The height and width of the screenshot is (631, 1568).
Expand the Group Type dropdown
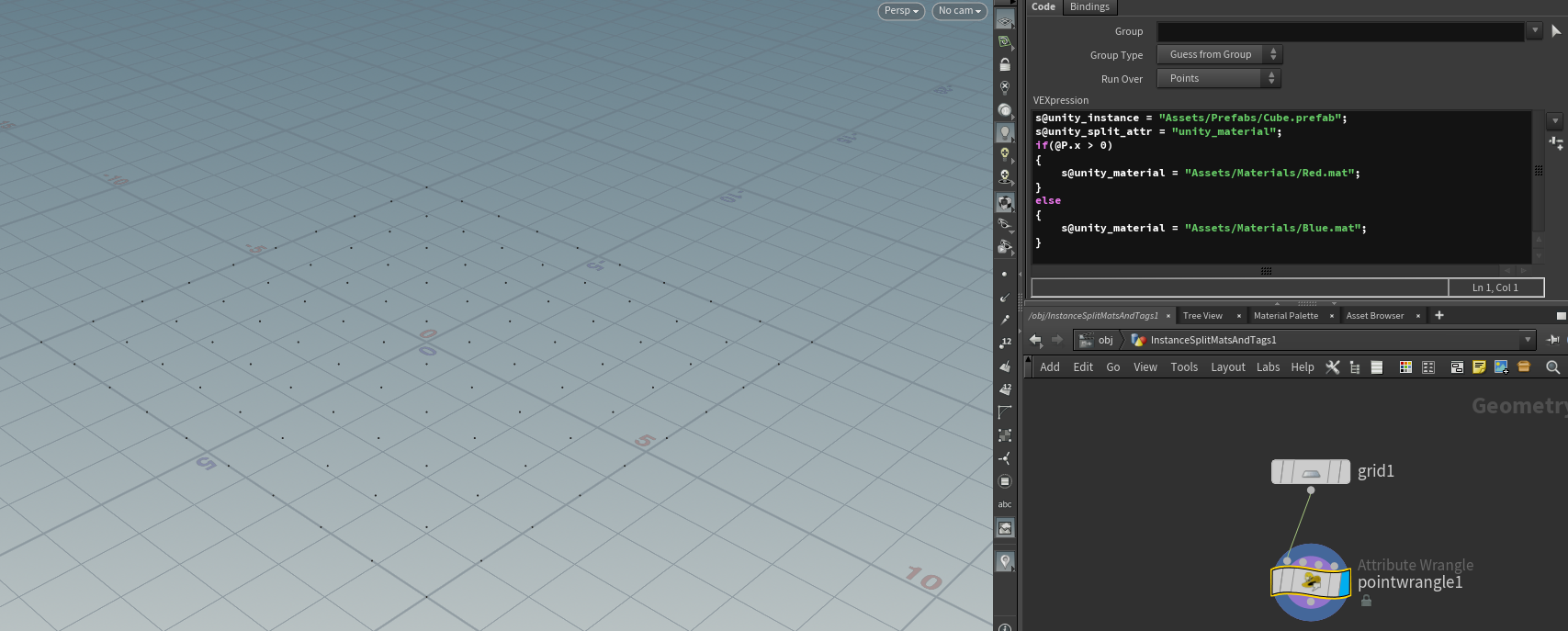click(1219, 55)
